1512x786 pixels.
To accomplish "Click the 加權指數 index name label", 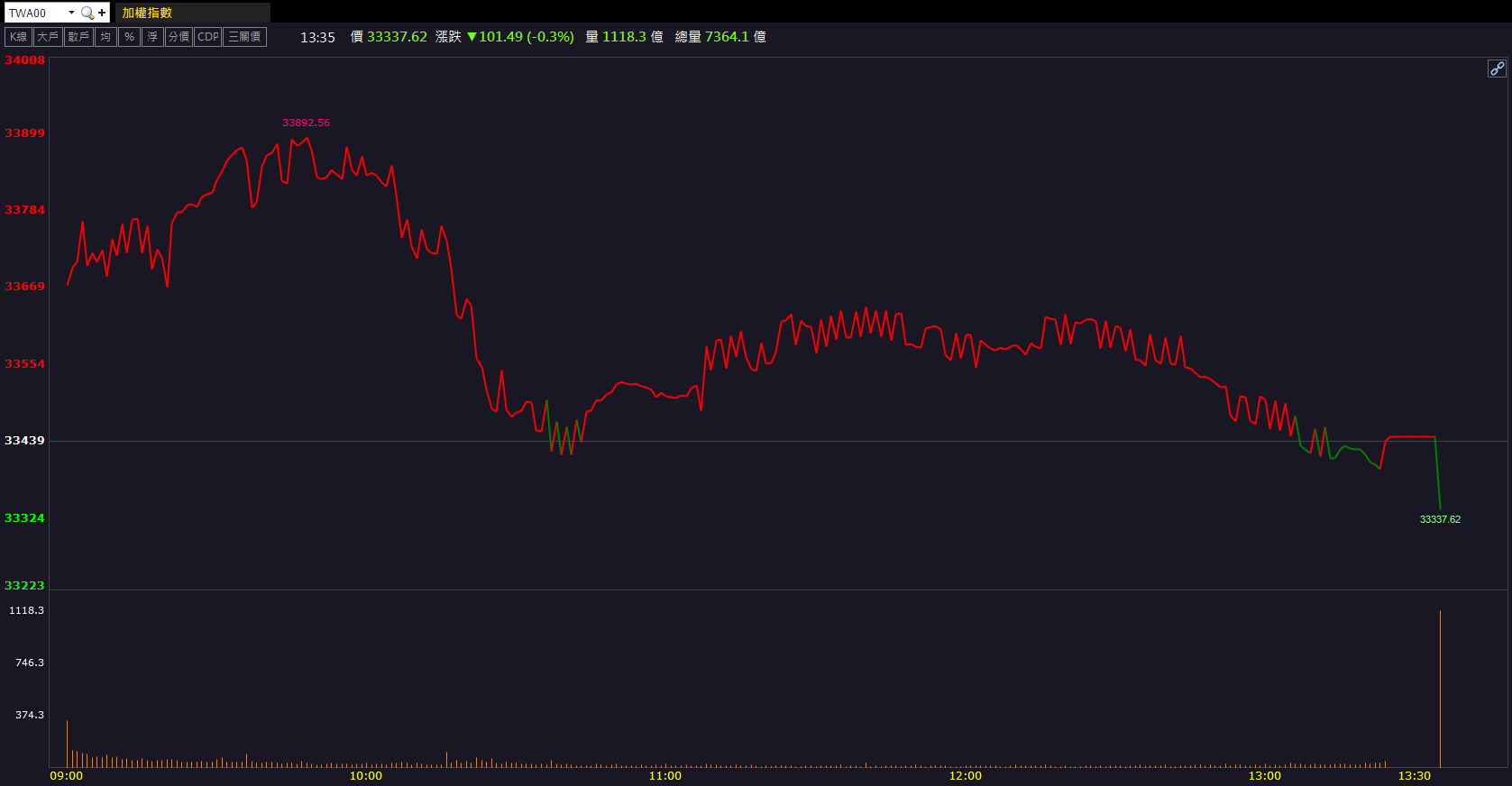I will (x=147, y=13).
